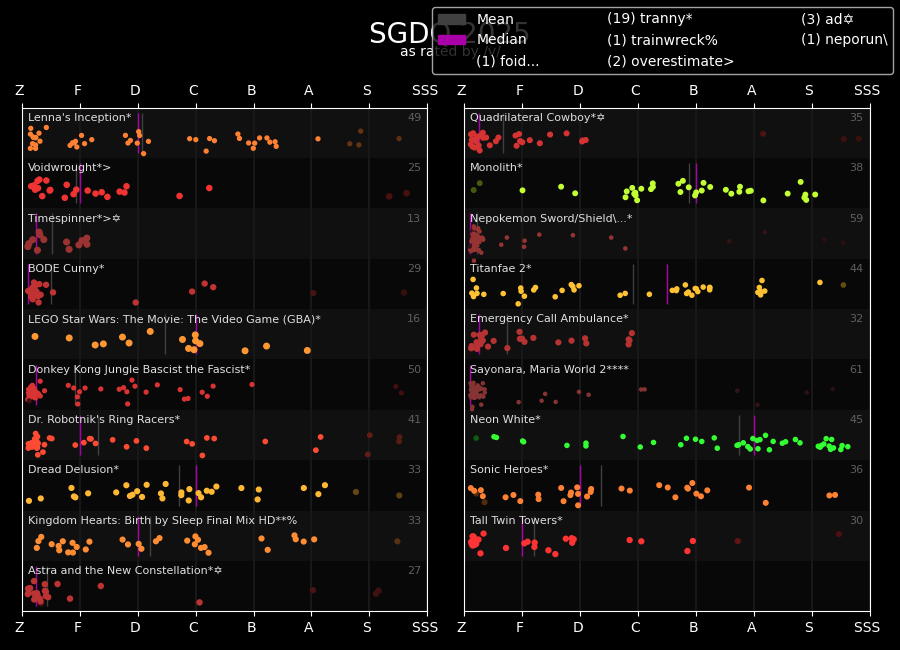This screenshot has width=900, height=650.
Task: Select the title 'Timespinner*>'
Action: [73, 218]
